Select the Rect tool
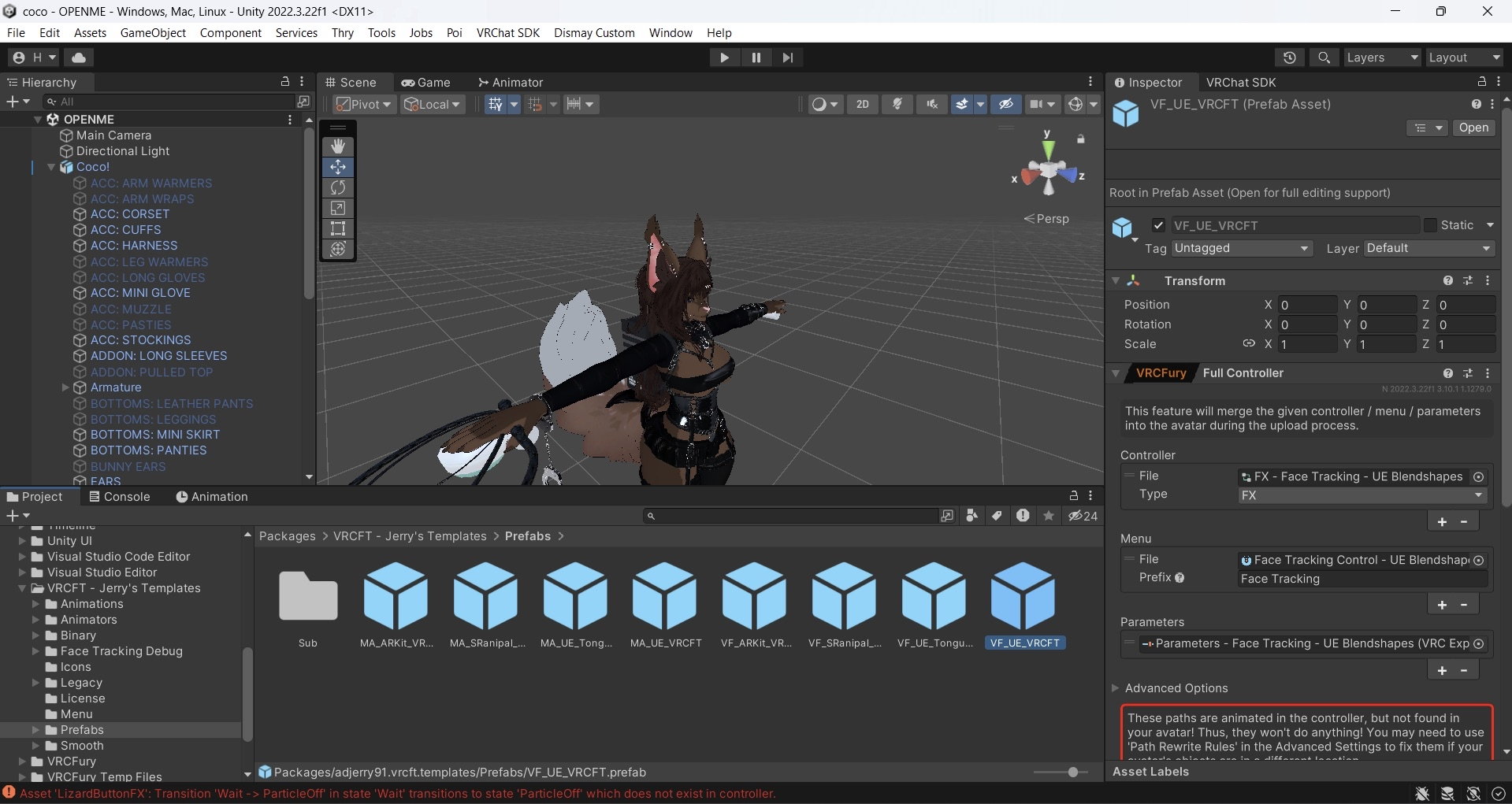The height and width of the screenshot is (804, 1512). coord(338,228)
